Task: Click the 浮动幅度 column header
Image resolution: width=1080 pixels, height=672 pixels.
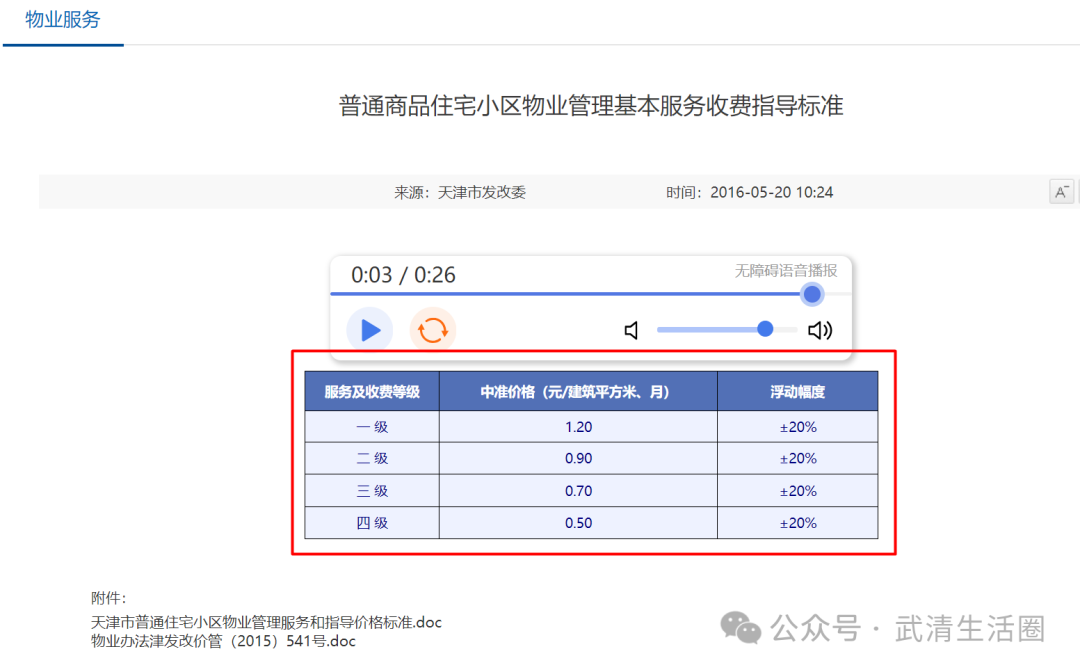Action: 797,392
